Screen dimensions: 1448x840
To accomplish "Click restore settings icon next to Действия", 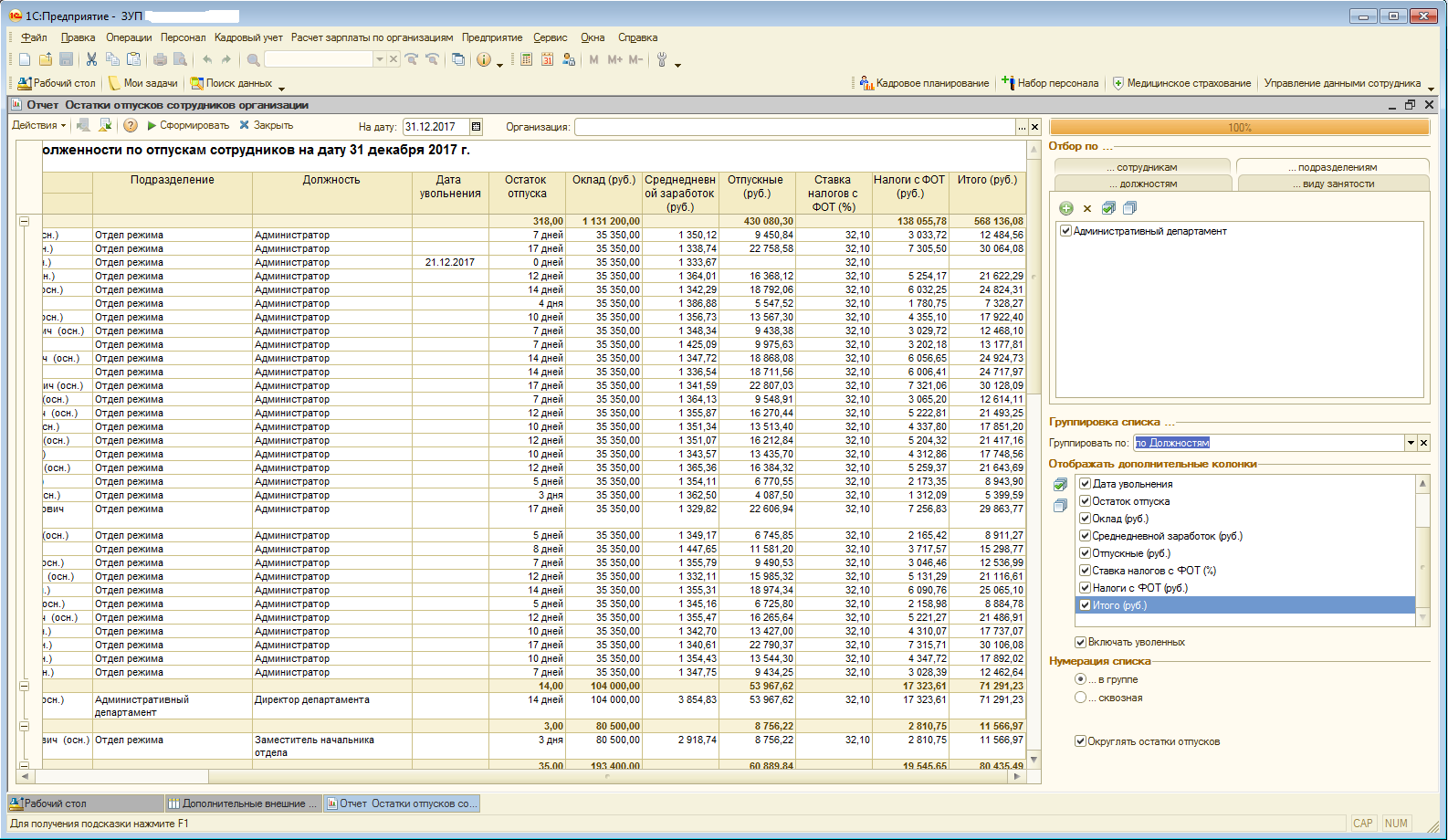I will click(x=84, y=125).
